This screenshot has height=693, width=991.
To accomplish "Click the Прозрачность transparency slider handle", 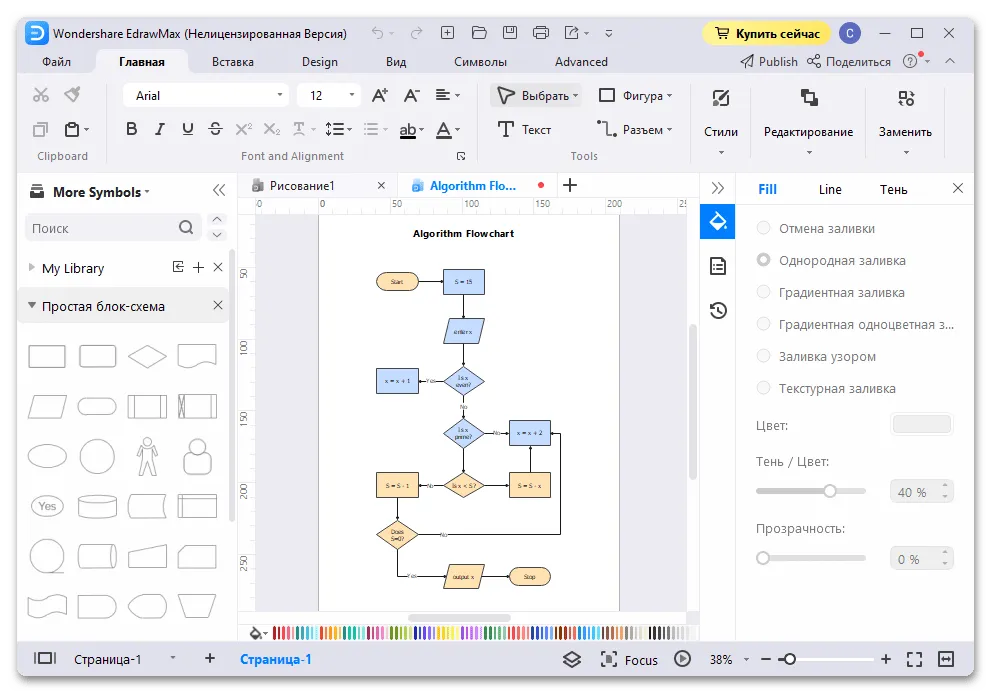I will (x=763, y=558).
